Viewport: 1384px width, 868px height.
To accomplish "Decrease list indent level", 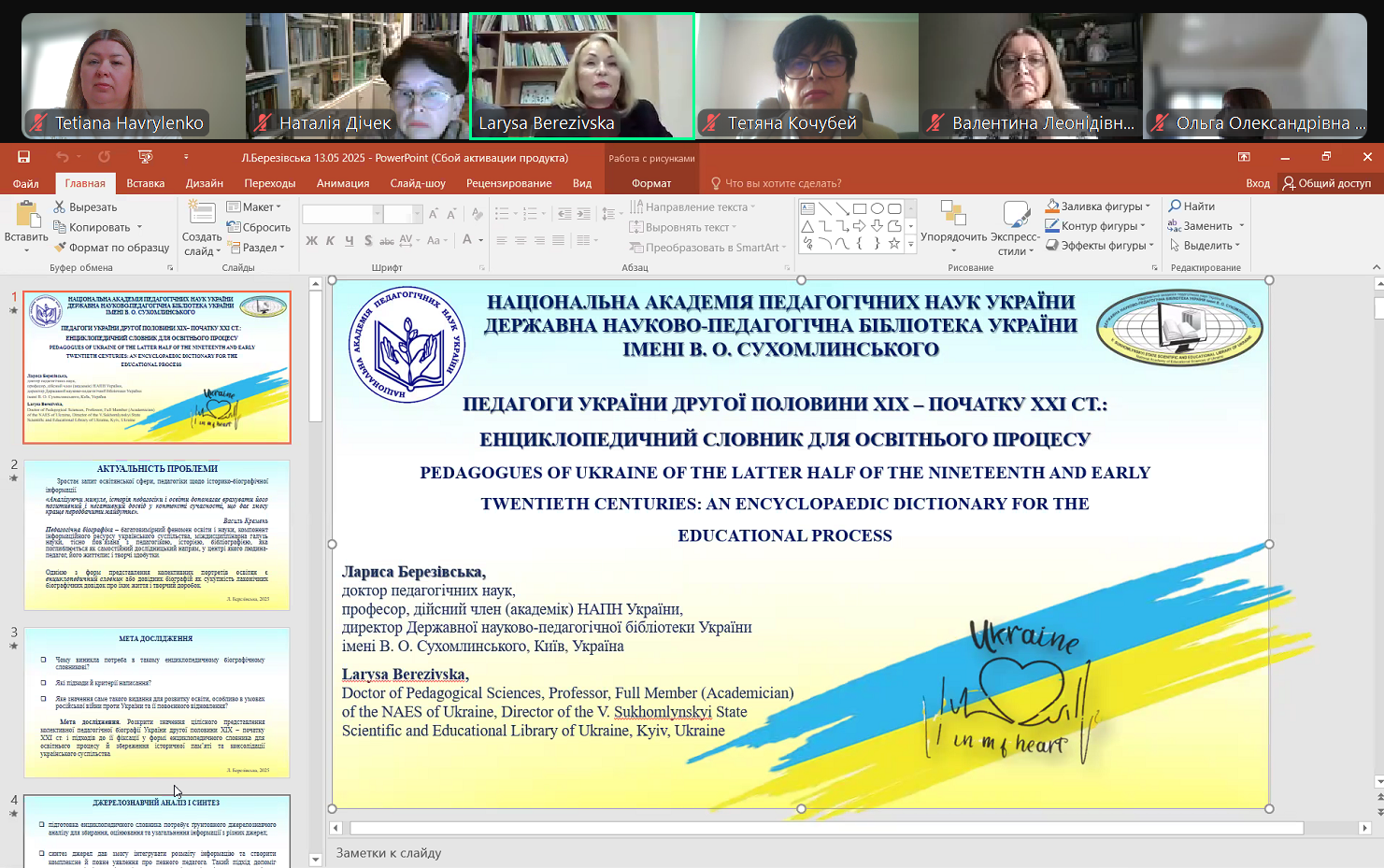I will pyautogui.click(x=564, y=215).
